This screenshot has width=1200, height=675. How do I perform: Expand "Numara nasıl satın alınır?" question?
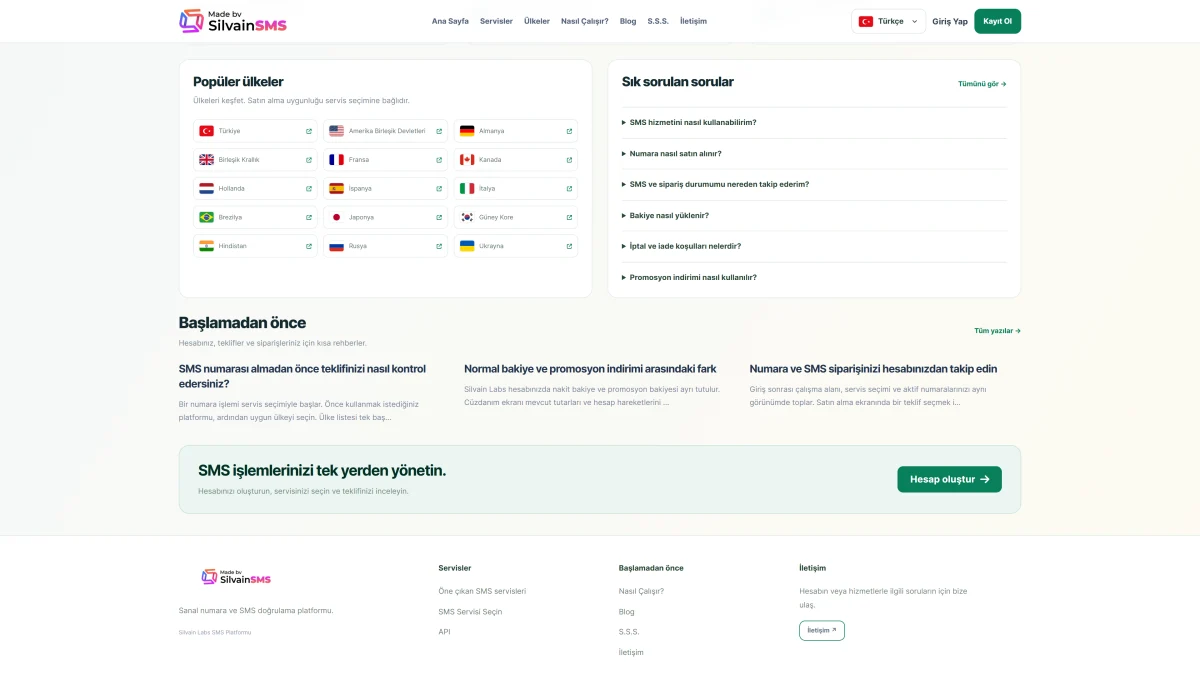[x=814, y=154]
